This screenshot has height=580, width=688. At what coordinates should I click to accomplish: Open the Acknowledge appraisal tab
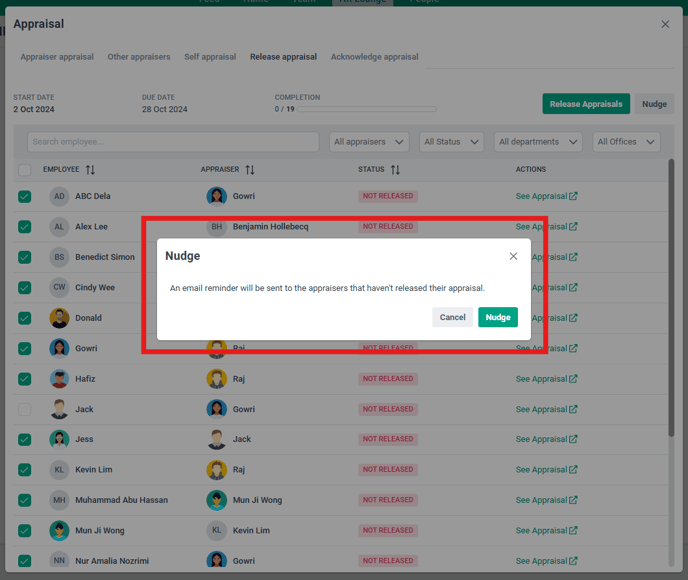[x=374, y=57]
